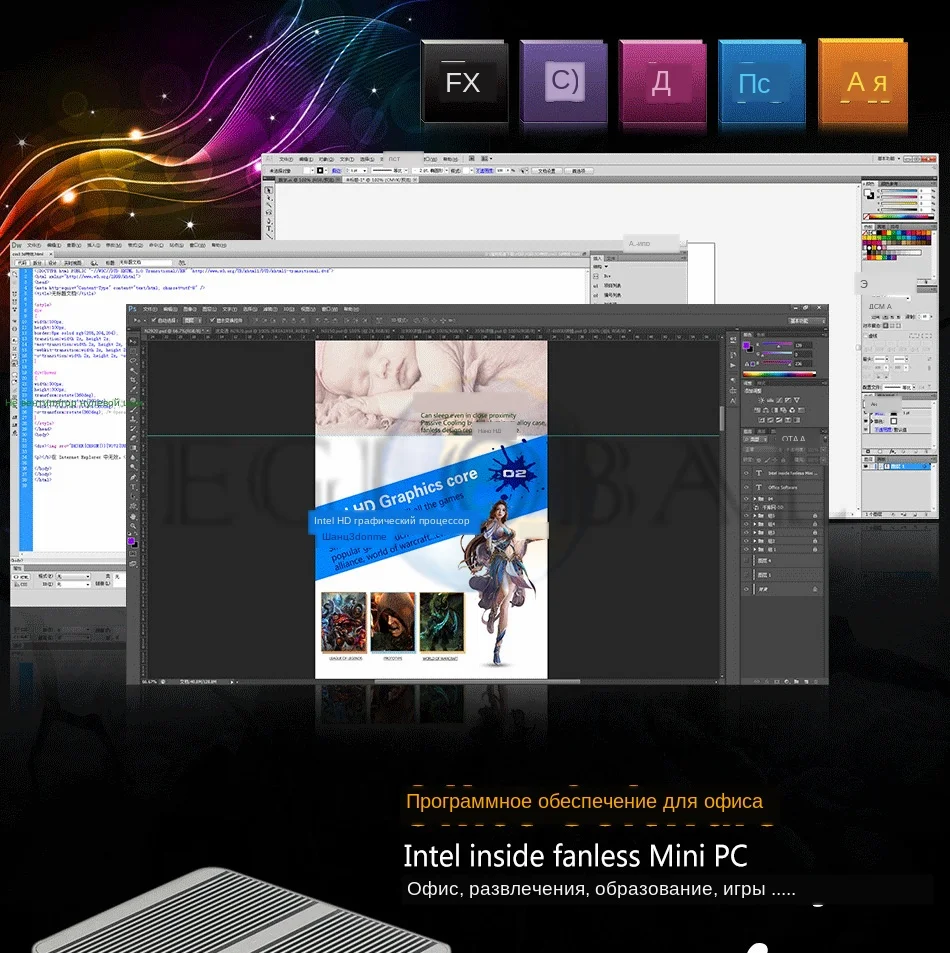
Task: Open Dreamweaver Insert panel category dropdown
Action: 601,266
